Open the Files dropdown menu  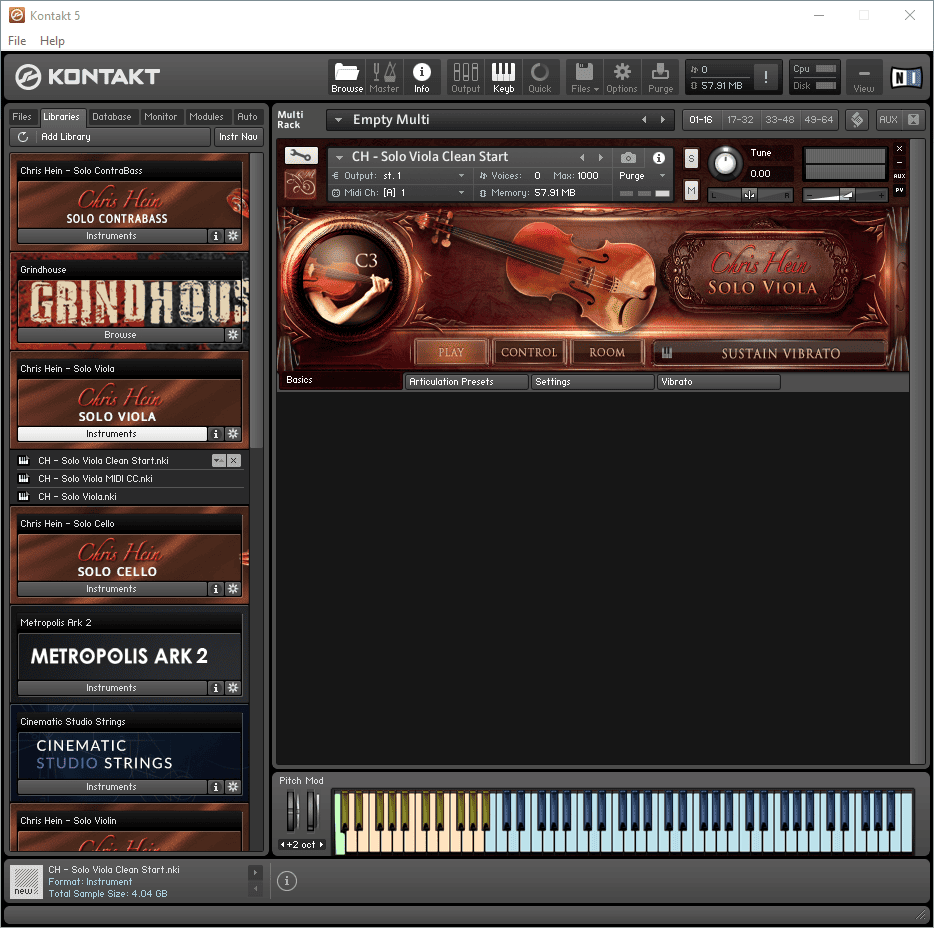pyautogui.click(x=584, y=77)
